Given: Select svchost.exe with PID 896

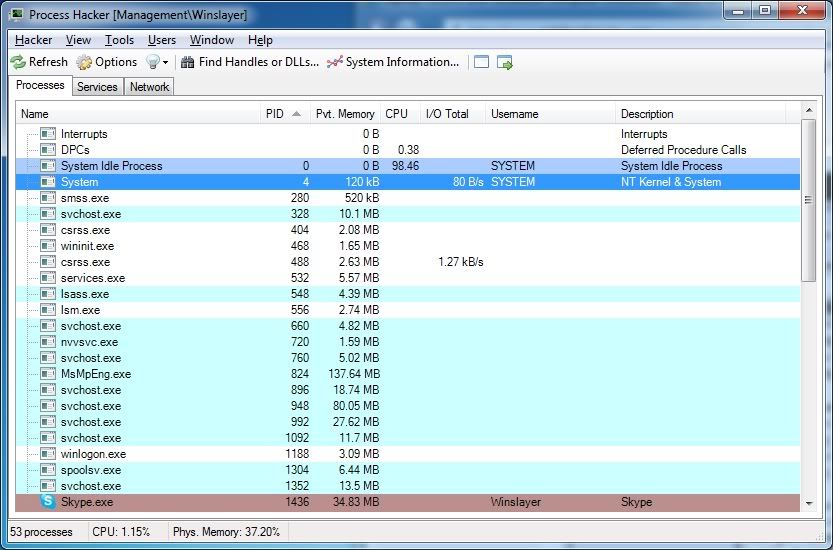Looking at the screenshot, I should [x=407, y=390].
